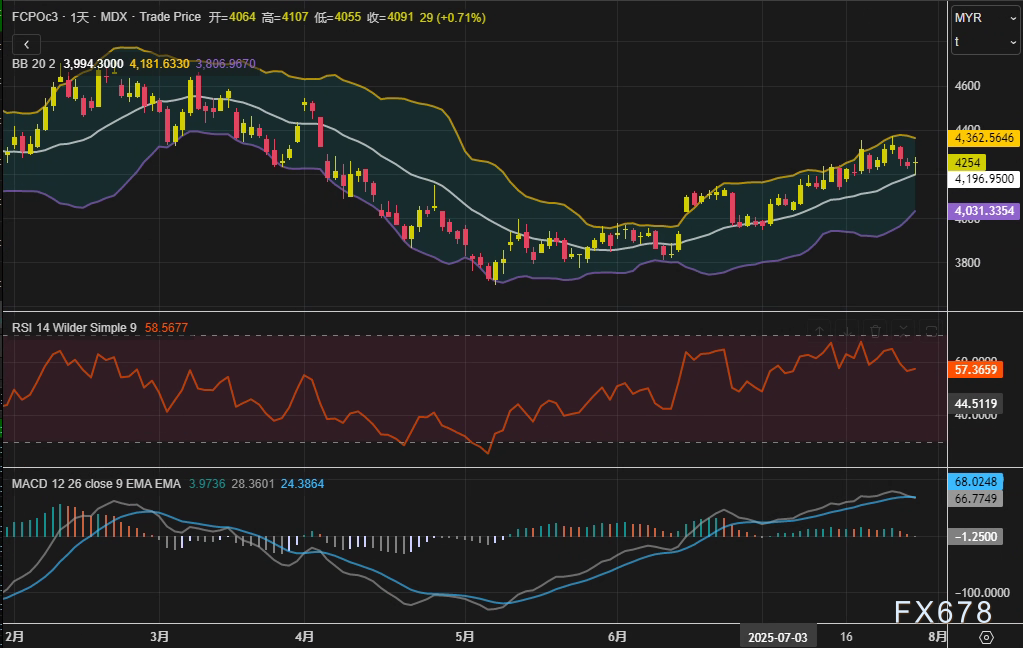
Task: Click the 4254 last price tag
Action: [968, 162]
